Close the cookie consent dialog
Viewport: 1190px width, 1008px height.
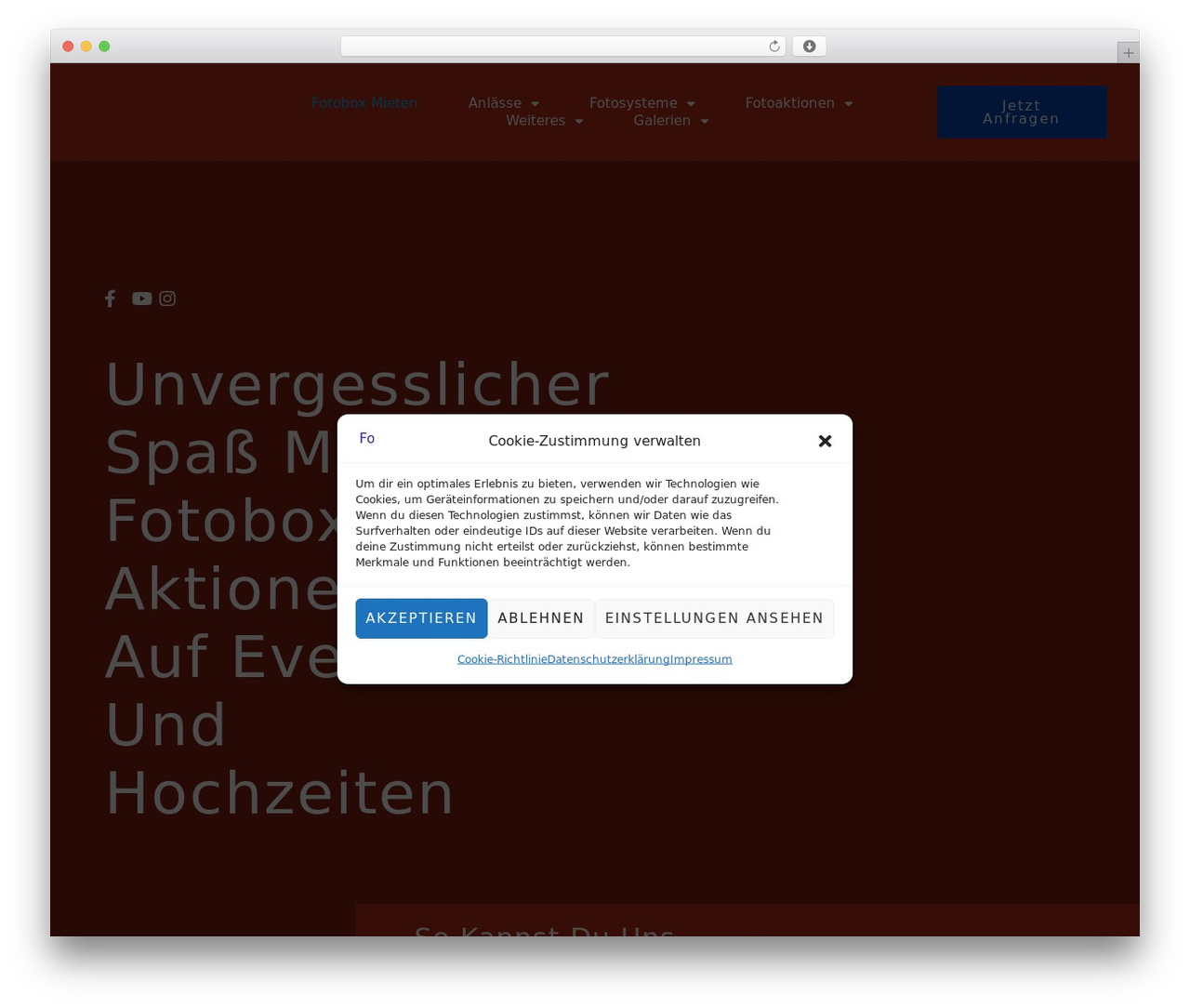pos(825,441)
